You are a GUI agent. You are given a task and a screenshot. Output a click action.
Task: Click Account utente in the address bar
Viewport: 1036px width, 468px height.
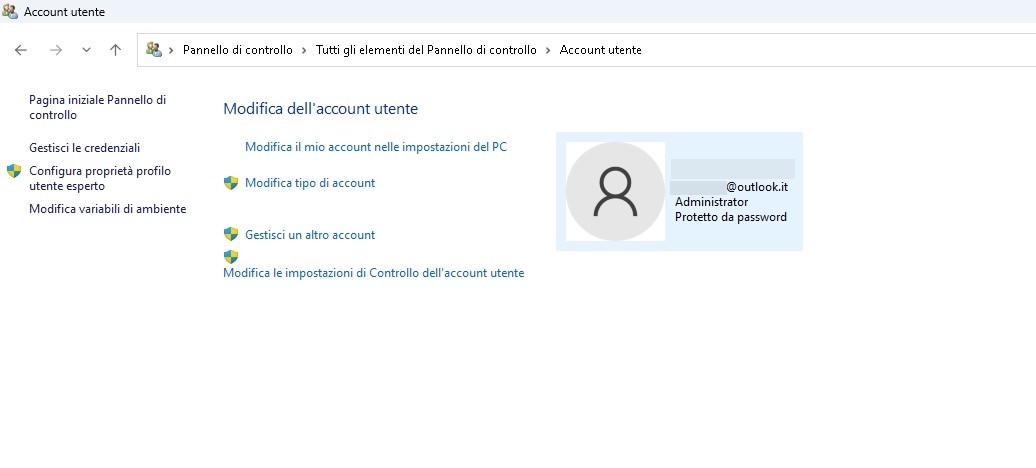[x=600, y=50]
